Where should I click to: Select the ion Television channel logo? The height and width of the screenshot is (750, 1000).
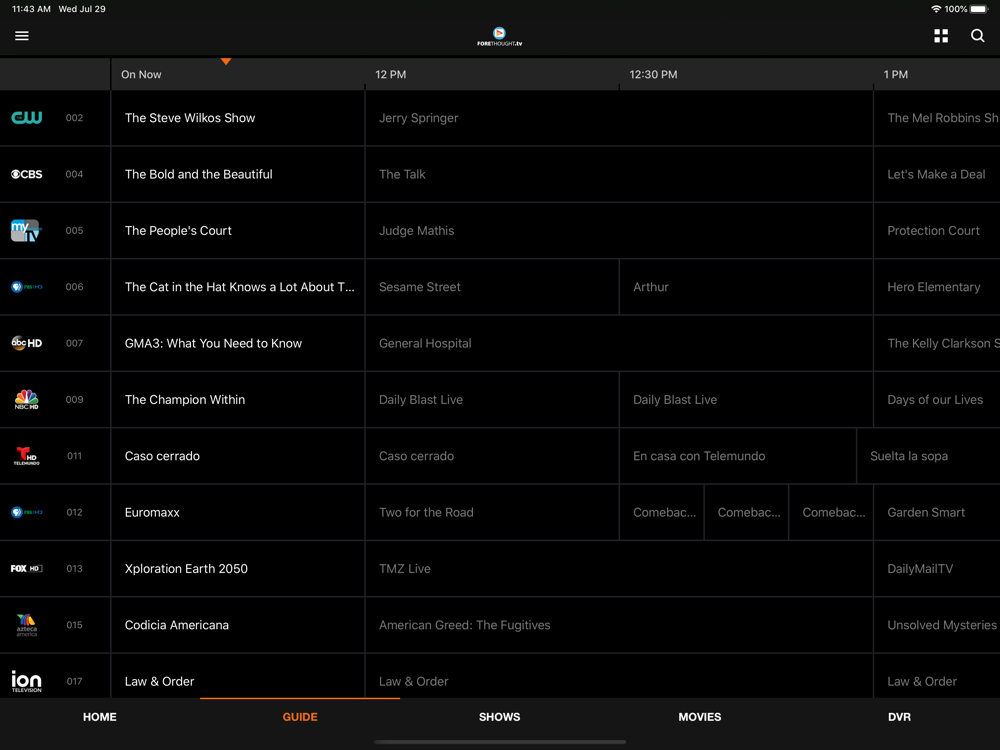coord(27,681)
